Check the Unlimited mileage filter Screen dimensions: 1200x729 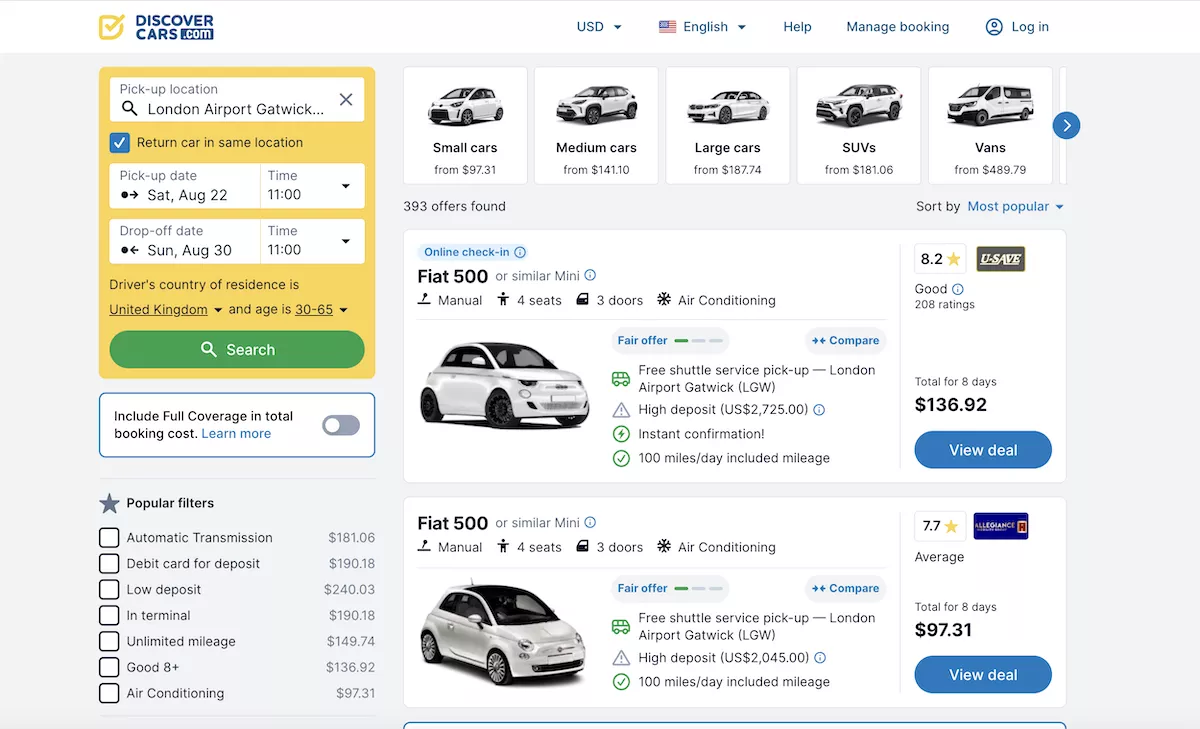(109, 641)
